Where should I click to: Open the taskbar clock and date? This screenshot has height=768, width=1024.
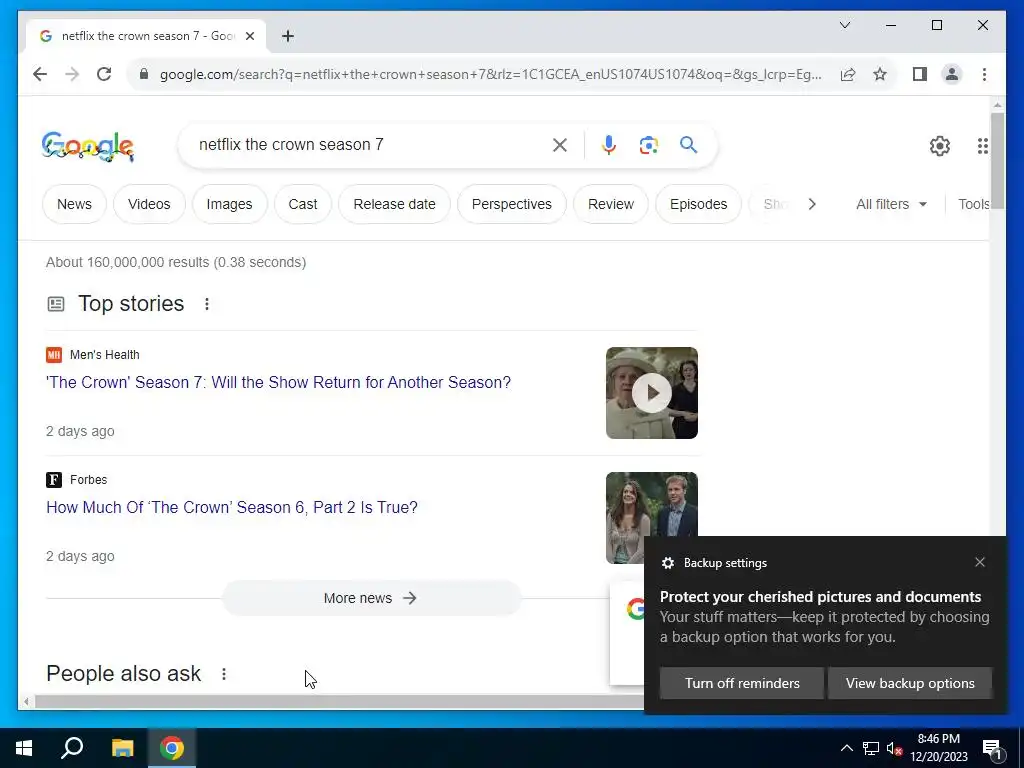pyautogui.click(x=939, y=748)
